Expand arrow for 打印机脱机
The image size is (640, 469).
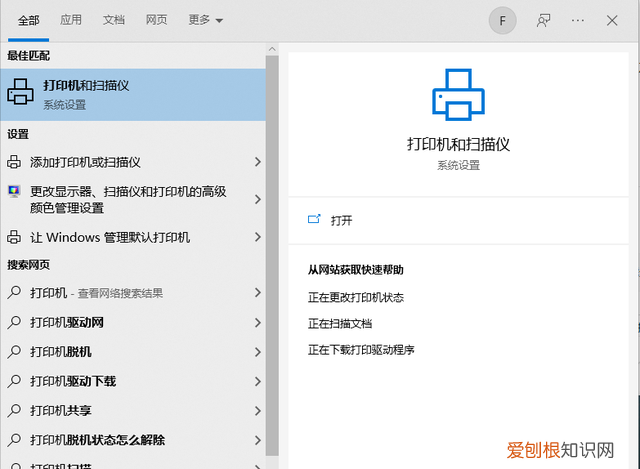pos(258,352)
